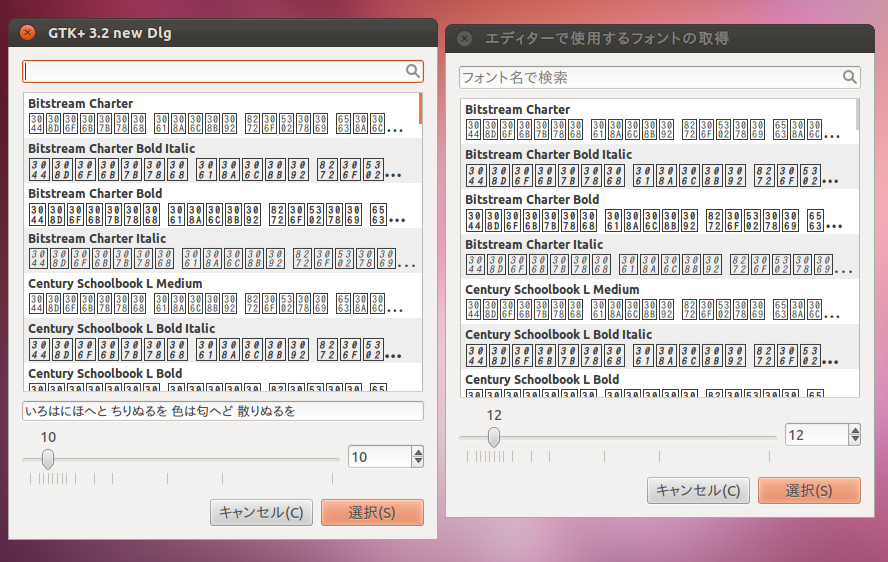This screenshot has height=562, width=888.
Task: Confirm with 選択(S) in right dialog
Action: (808, 490)
